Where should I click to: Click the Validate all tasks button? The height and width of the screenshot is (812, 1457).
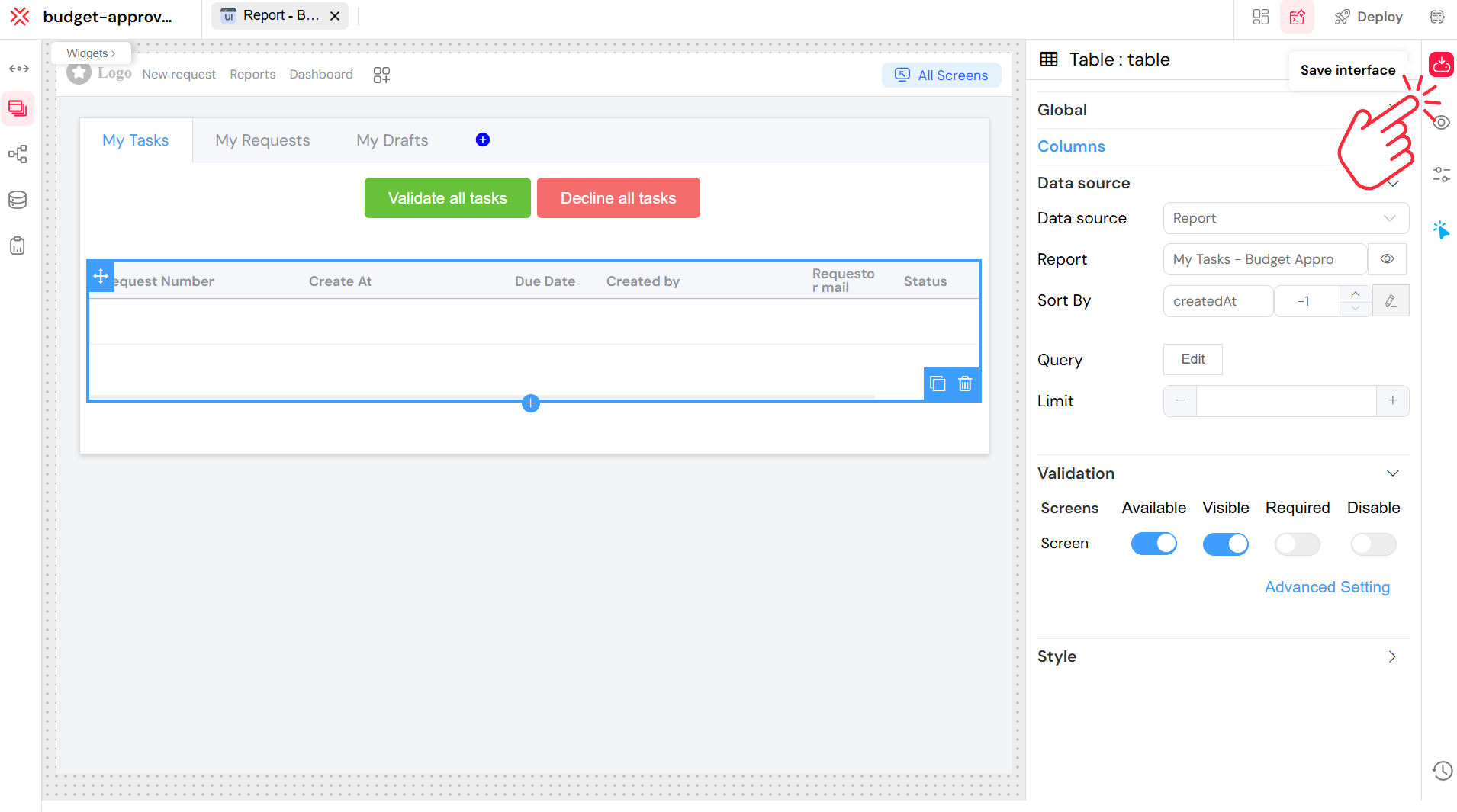tap(448, 198)
